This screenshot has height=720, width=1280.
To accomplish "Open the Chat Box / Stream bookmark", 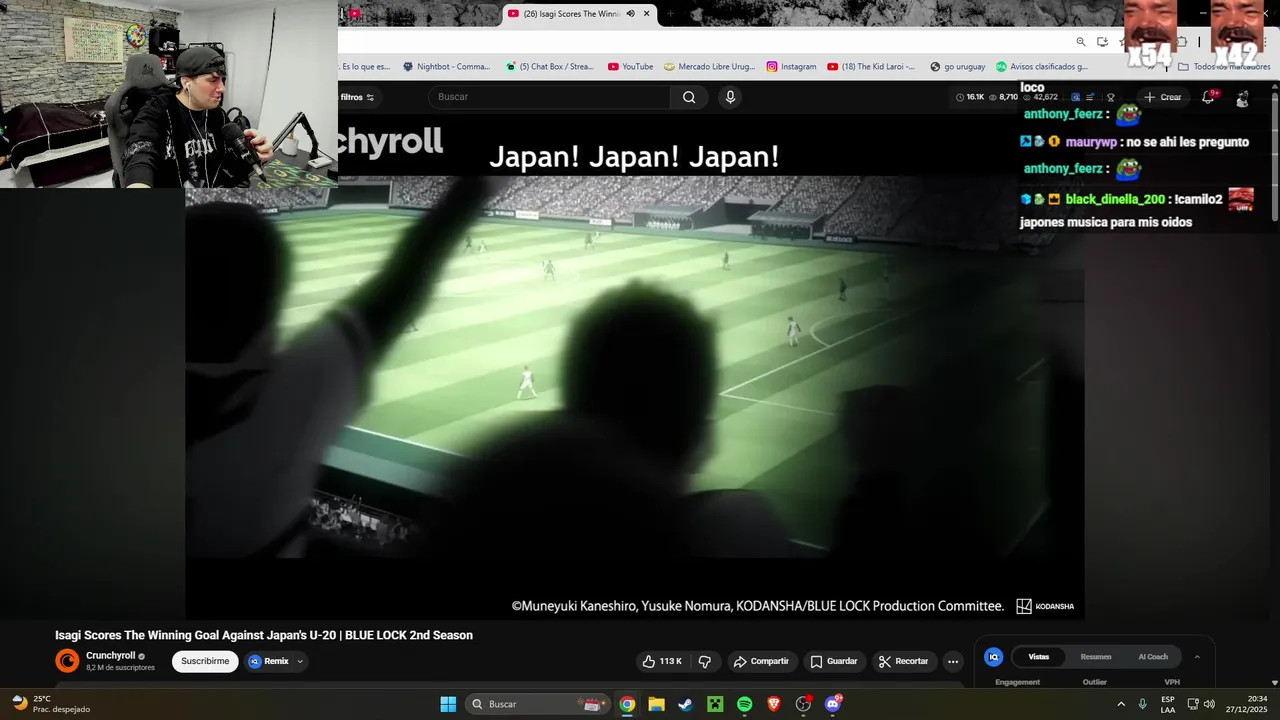I will coord(549,67).
